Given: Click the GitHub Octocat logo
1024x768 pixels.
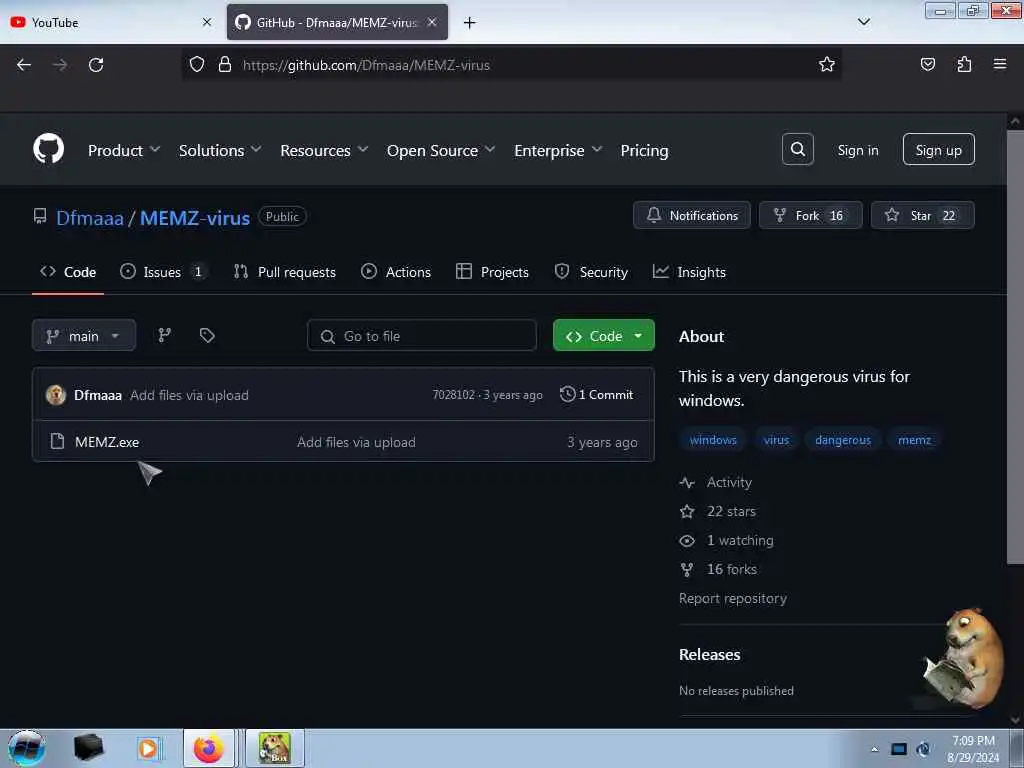Looking at the screenshot, I should (x=48, y=149).
